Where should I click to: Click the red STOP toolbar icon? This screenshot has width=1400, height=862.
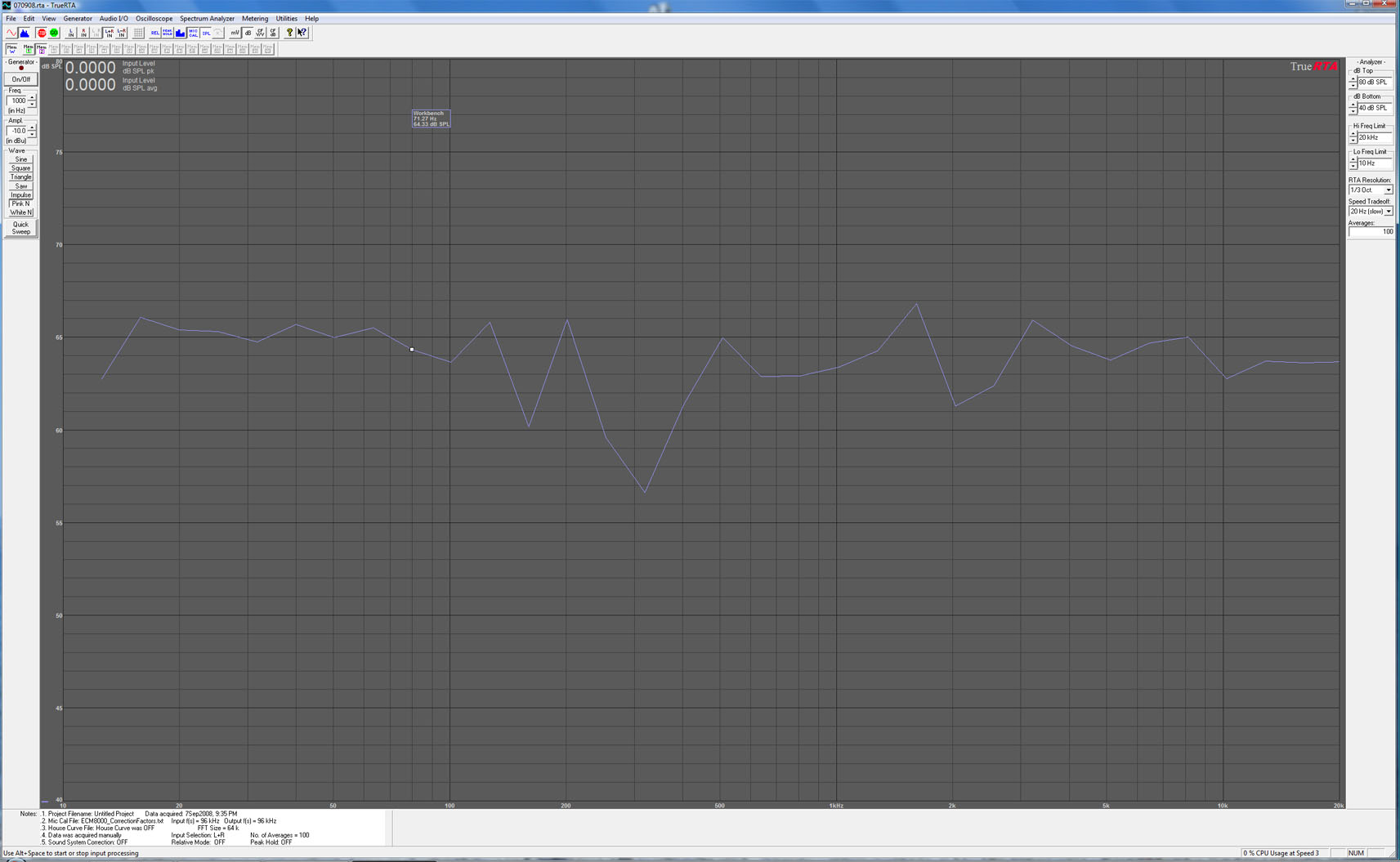coord(42,33)
